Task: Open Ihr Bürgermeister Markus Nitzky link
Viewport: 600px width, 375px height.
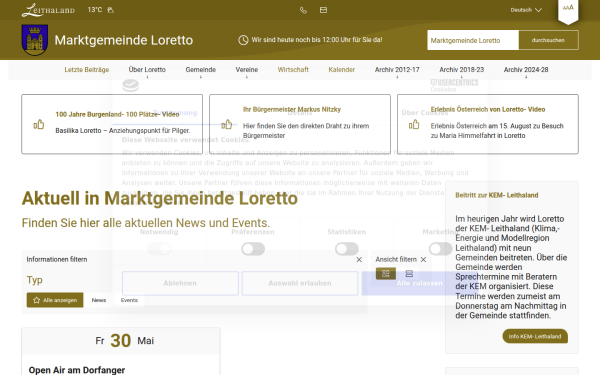Action: (292, 109)
